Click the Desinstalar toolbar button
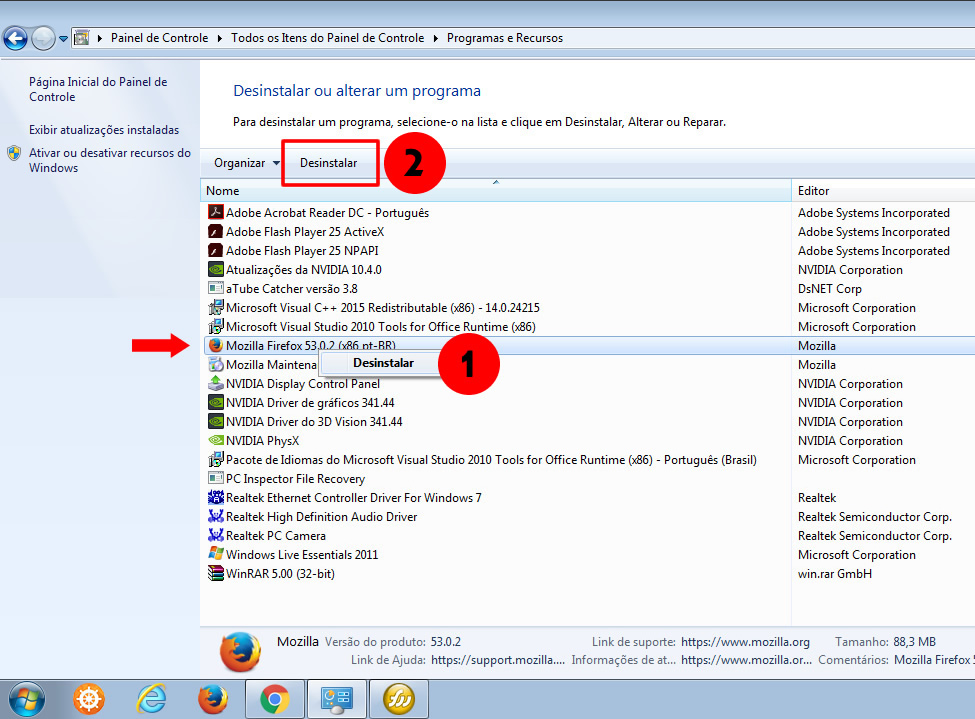Viewport: 975px width, 719px height. pos(328,163)
